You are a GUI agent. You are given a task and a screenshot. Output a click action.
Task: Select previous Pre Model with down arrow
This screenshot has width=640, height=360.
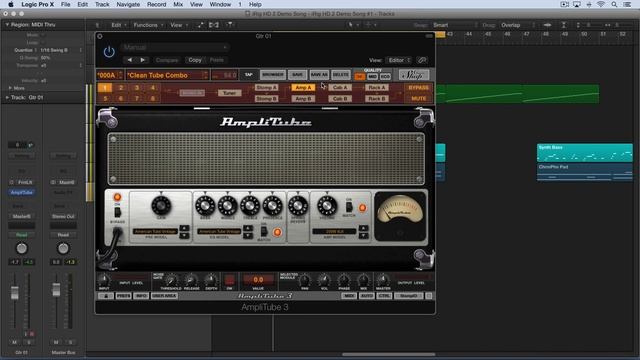(184, 236)
